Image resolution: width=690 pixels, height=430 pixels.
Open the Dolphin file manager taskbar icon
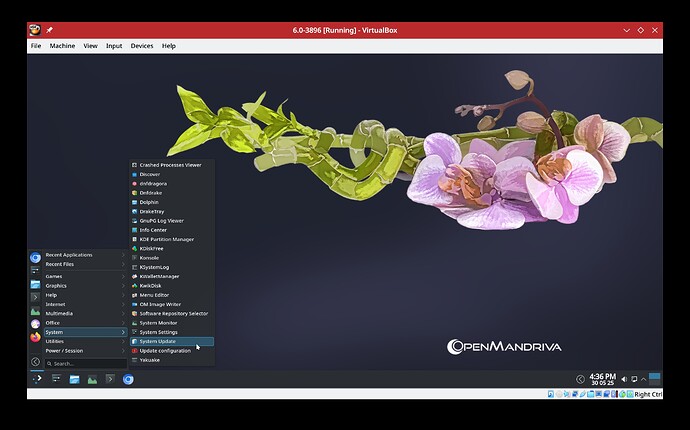(74, 379)
